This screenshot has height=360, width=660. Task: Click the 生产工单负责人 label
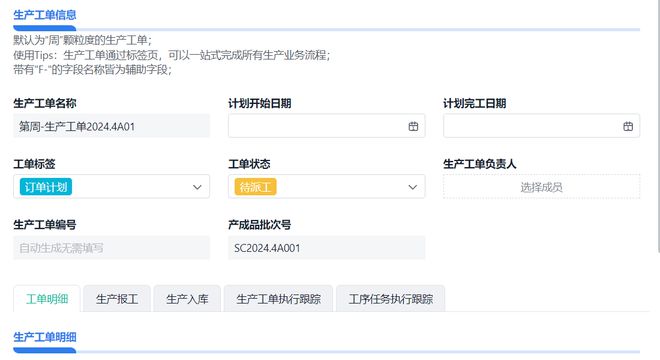coord(479,164)
